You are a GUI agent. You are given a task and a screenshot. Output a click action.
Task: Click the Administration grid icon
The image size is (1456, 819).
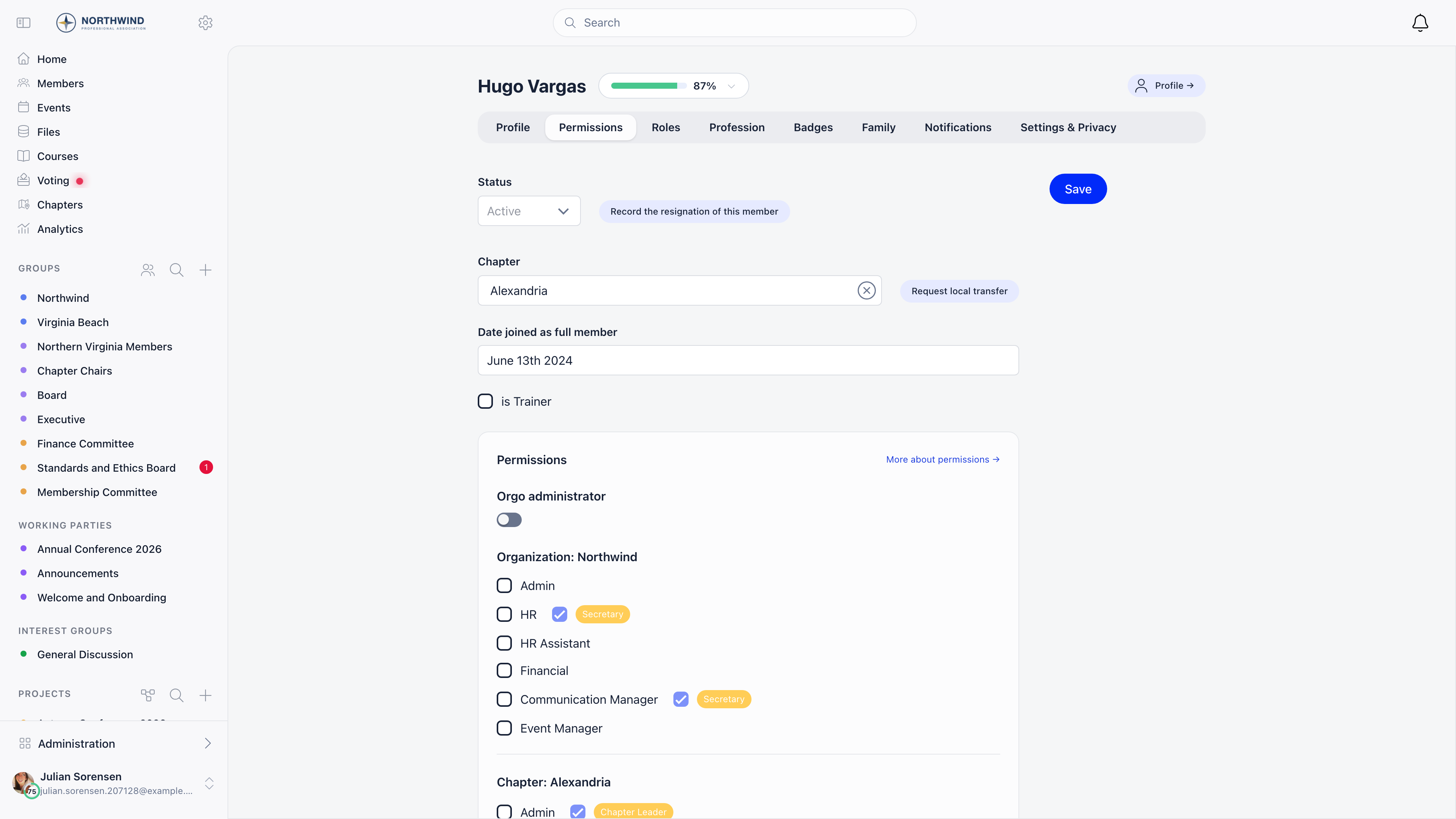25,743
